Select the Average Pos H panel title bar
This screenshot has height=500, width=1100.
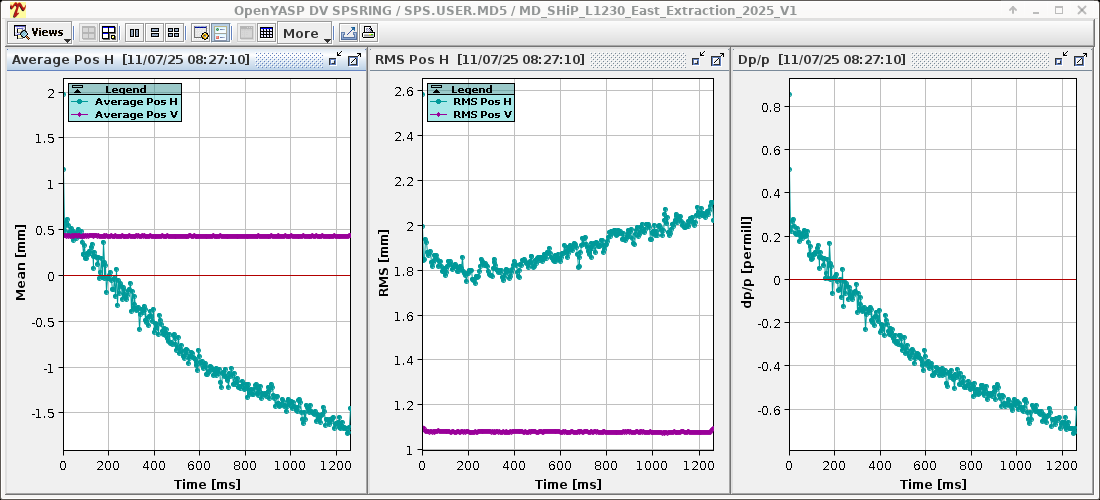click(x=130, y=60)
